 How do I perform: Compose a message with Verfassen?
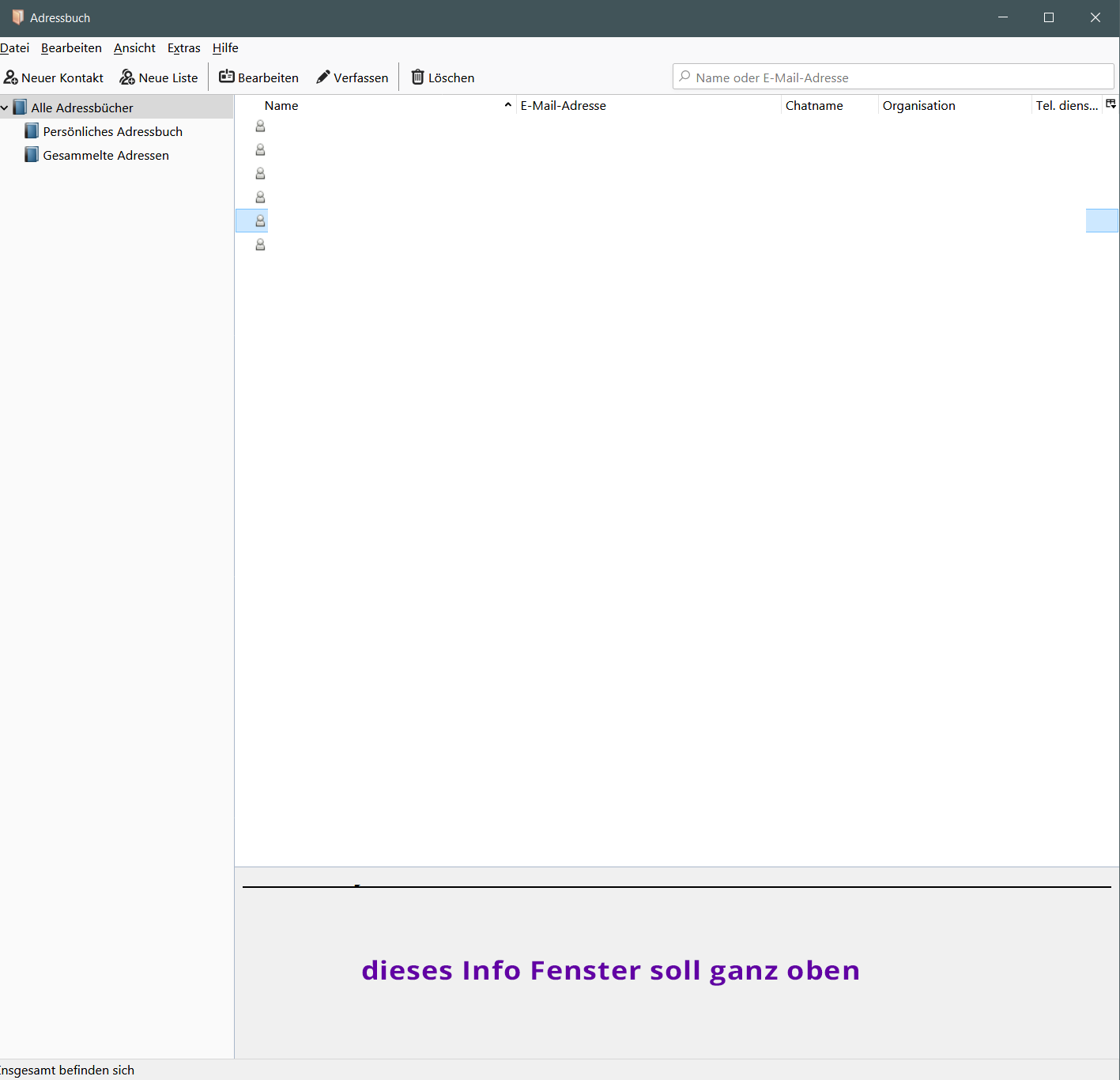click(353, 77)
